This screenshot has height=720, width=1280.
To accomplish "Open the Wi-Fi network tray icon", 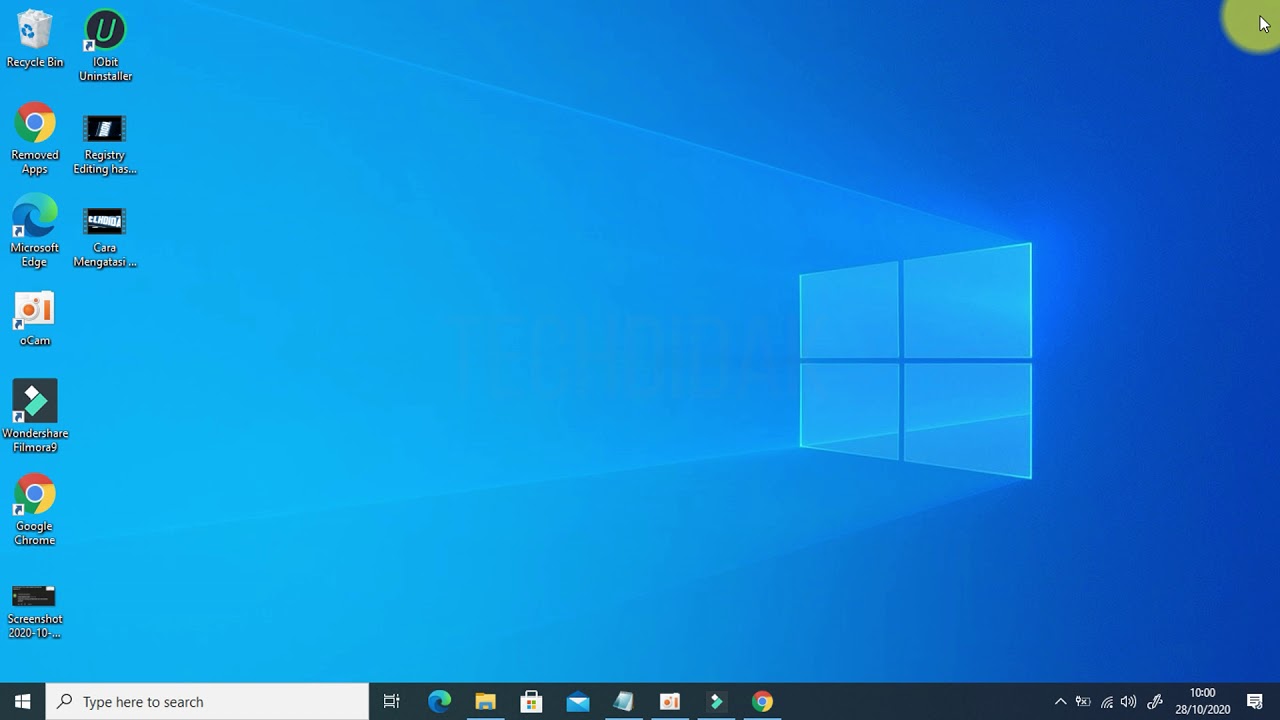I will 1106,702.
